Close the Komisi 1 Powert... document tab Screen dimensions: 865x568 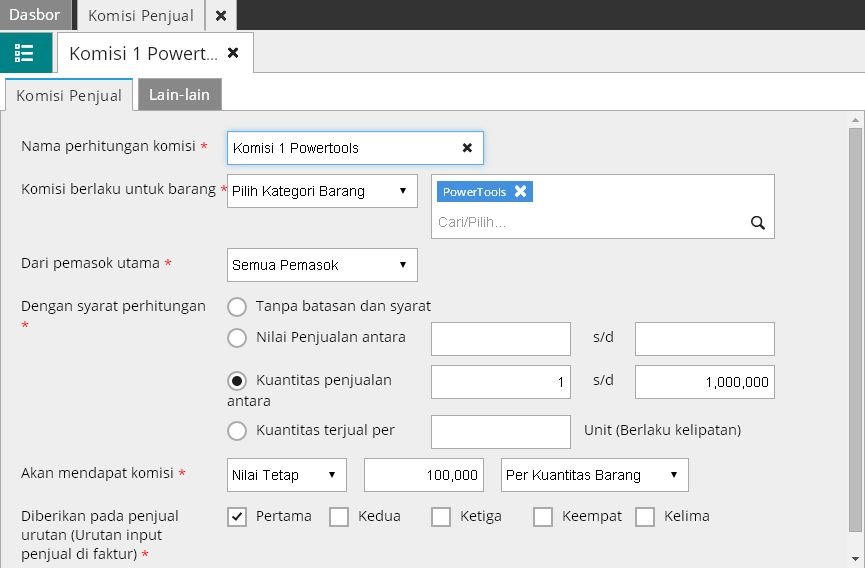pyautogui.click(x=233, y=53)
